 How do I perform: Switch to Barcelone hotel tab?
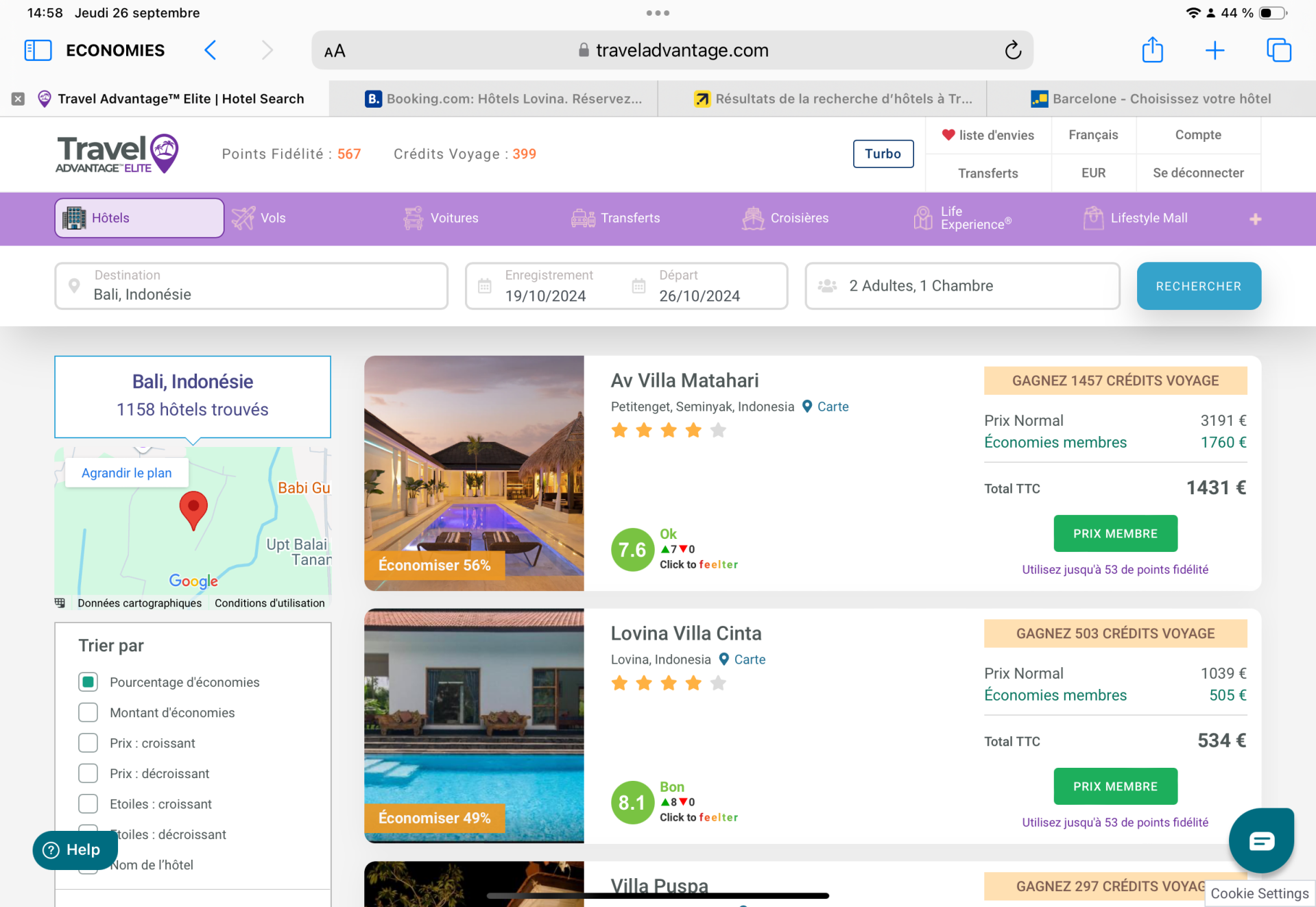point(1151,99)
